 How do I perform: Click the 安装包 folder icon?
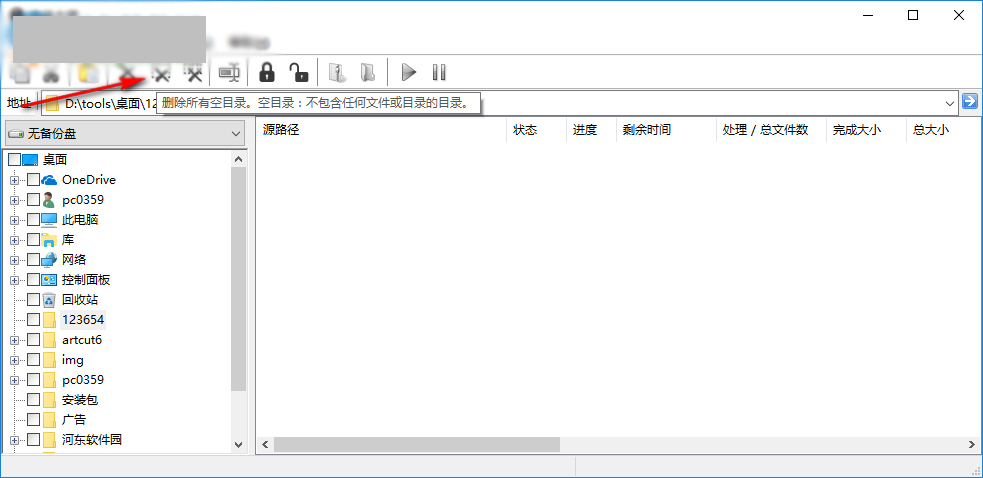50,400
